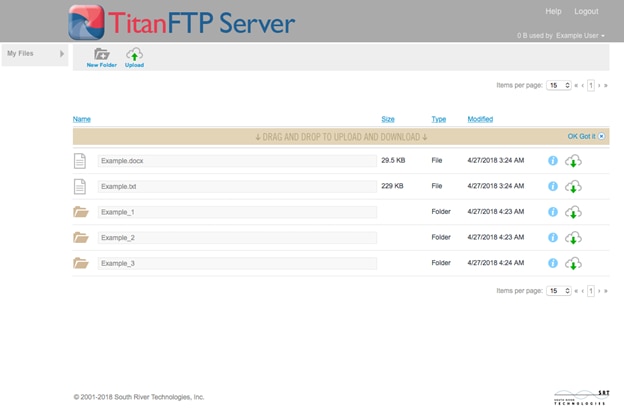
Task: Download Example.docx via cloud icon
Action: (573, 161)
